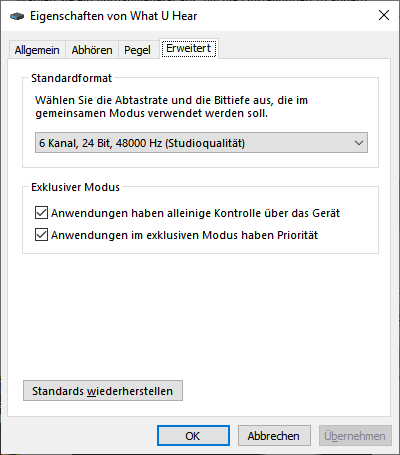Go to the Pegel tab

click(x=137, y=50)
